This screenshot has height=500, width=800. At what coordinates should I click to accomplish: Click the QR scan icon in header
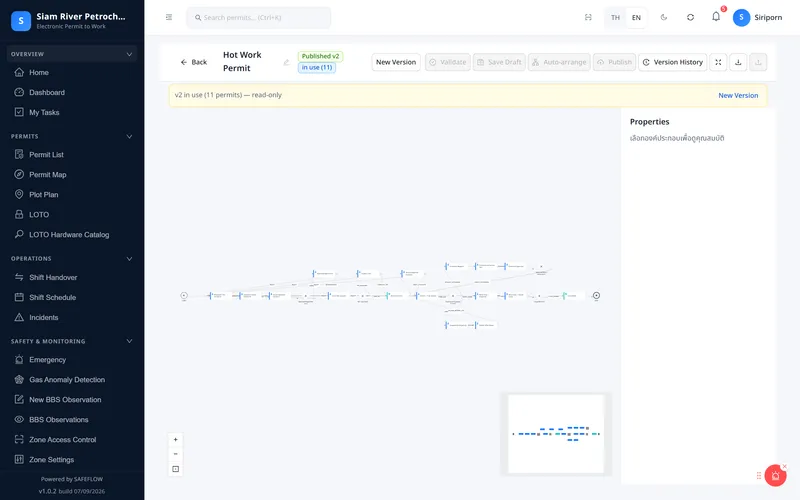[588, 17]
